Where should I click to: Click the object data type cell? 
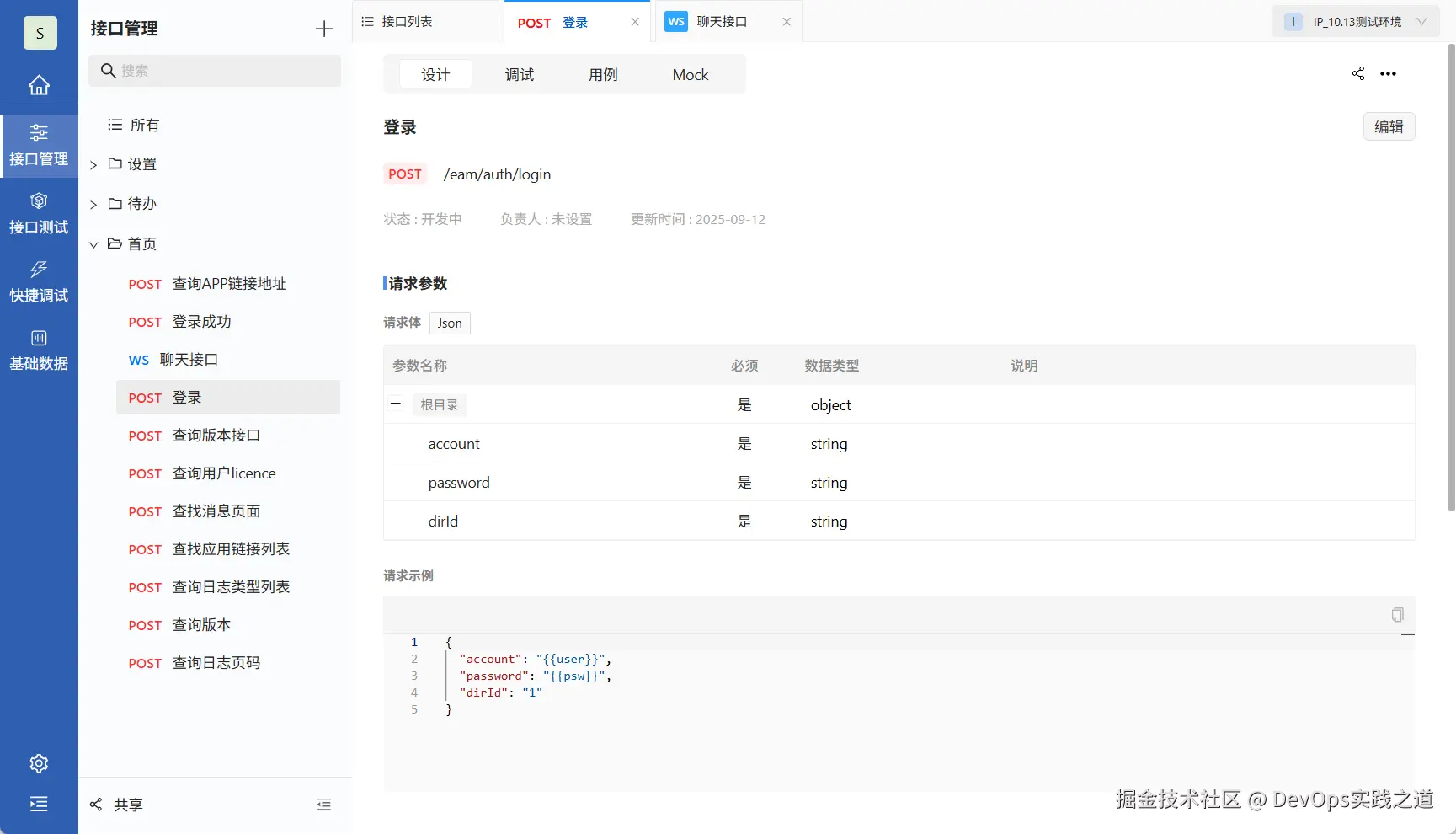pos(831,405)
